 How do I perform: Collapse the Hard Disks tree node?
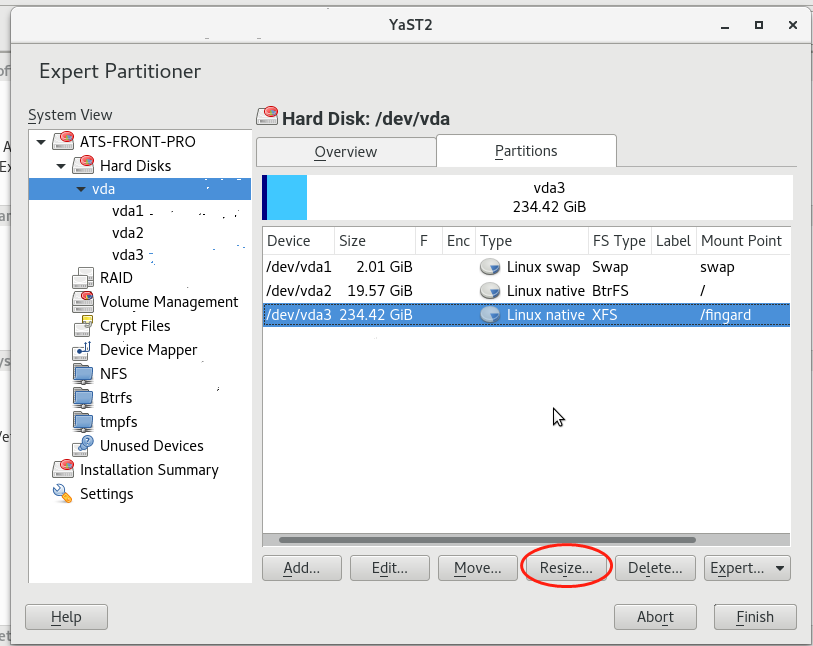61,166
